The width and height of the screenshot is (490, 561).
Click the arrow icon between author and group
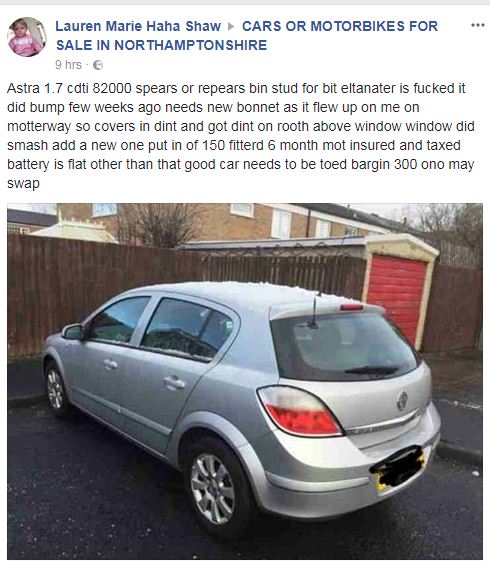coord(231,26)
